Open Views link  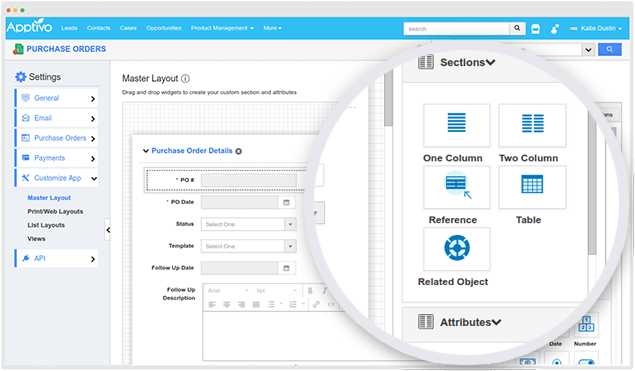[x=36, y=239]
